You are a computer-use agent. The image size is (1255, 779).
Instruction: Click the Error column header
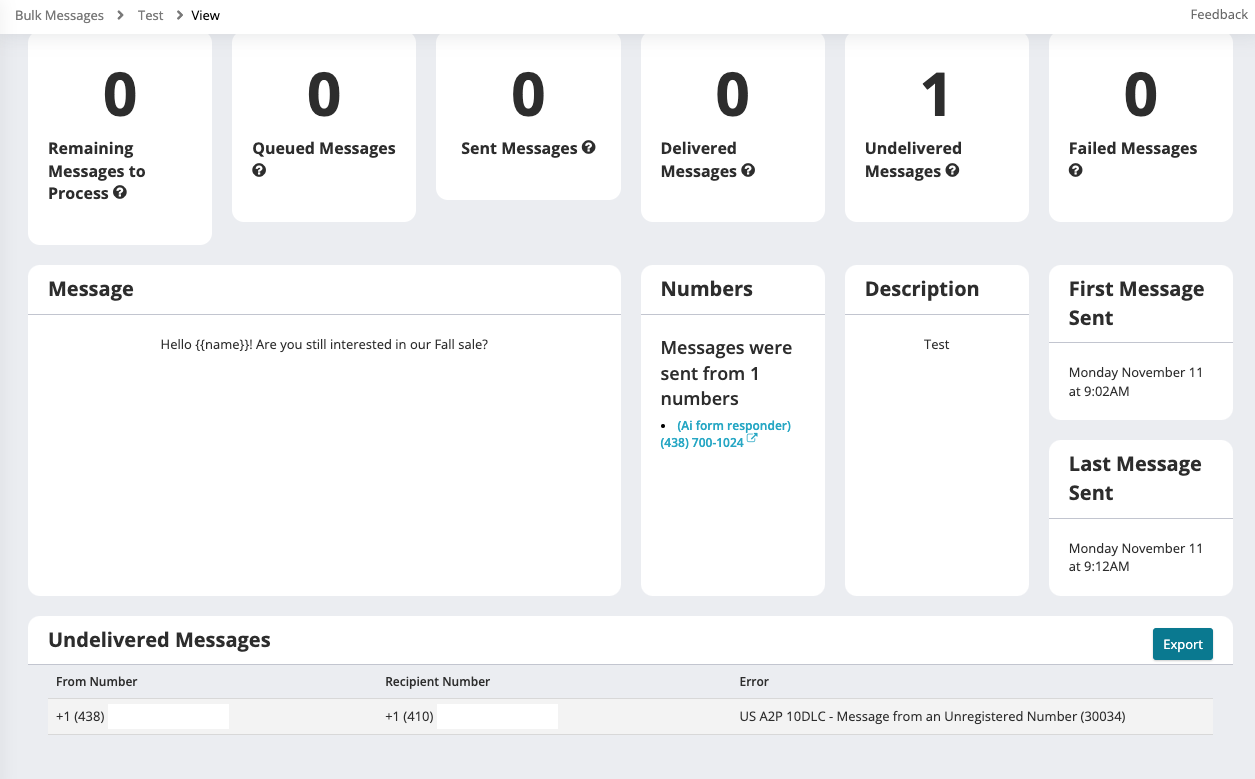coord(754,682)
